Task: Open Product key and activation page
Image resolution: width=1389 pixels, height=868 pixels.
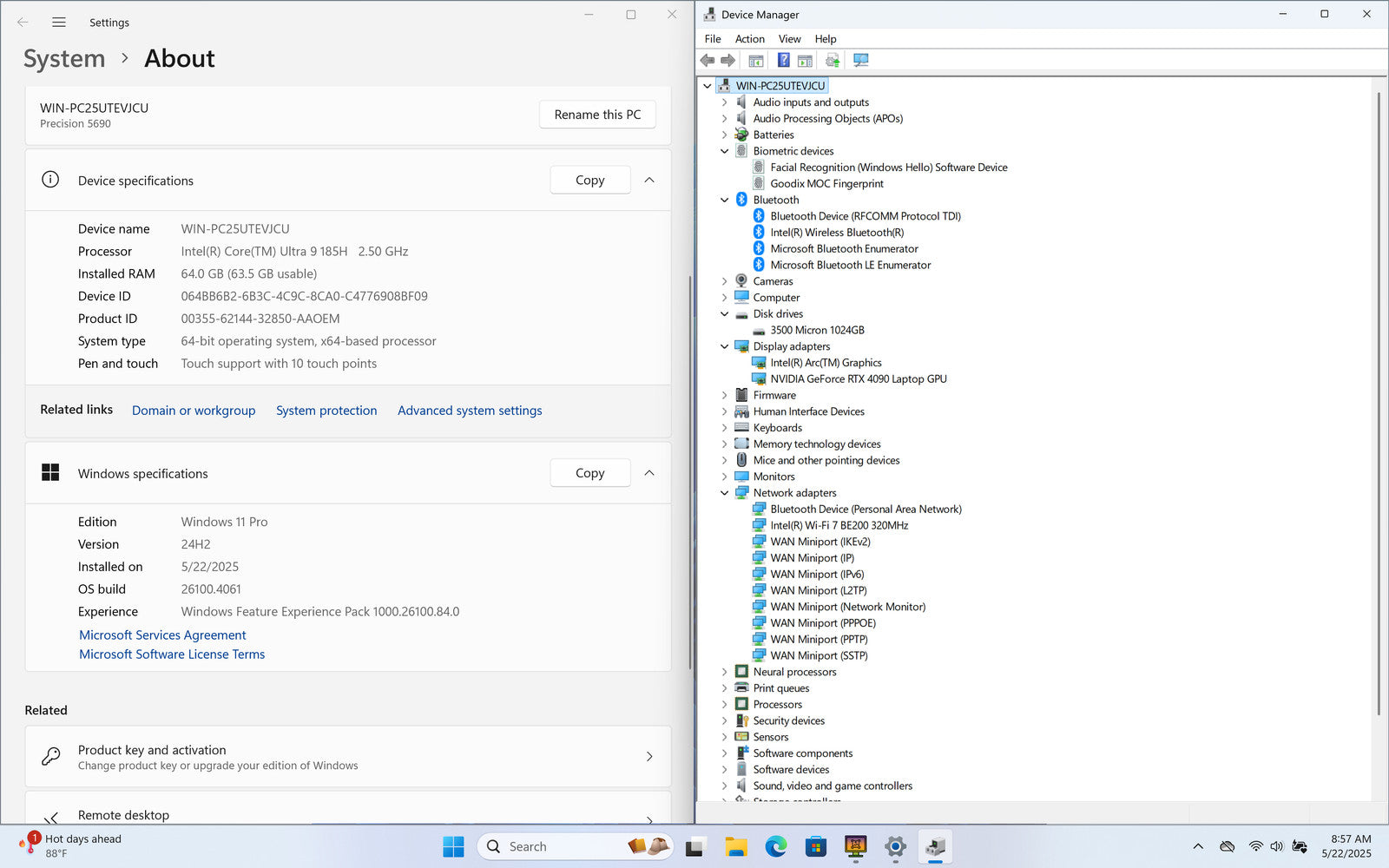Action: pos(348,757)
